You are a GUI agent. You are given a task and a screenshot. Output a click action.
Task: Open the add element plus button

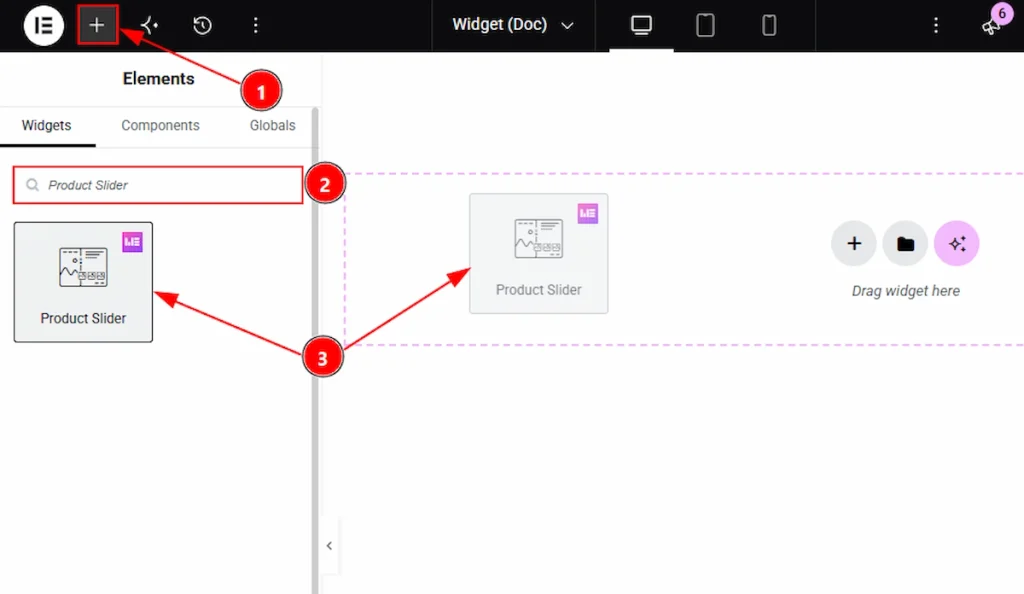[97, 25]
